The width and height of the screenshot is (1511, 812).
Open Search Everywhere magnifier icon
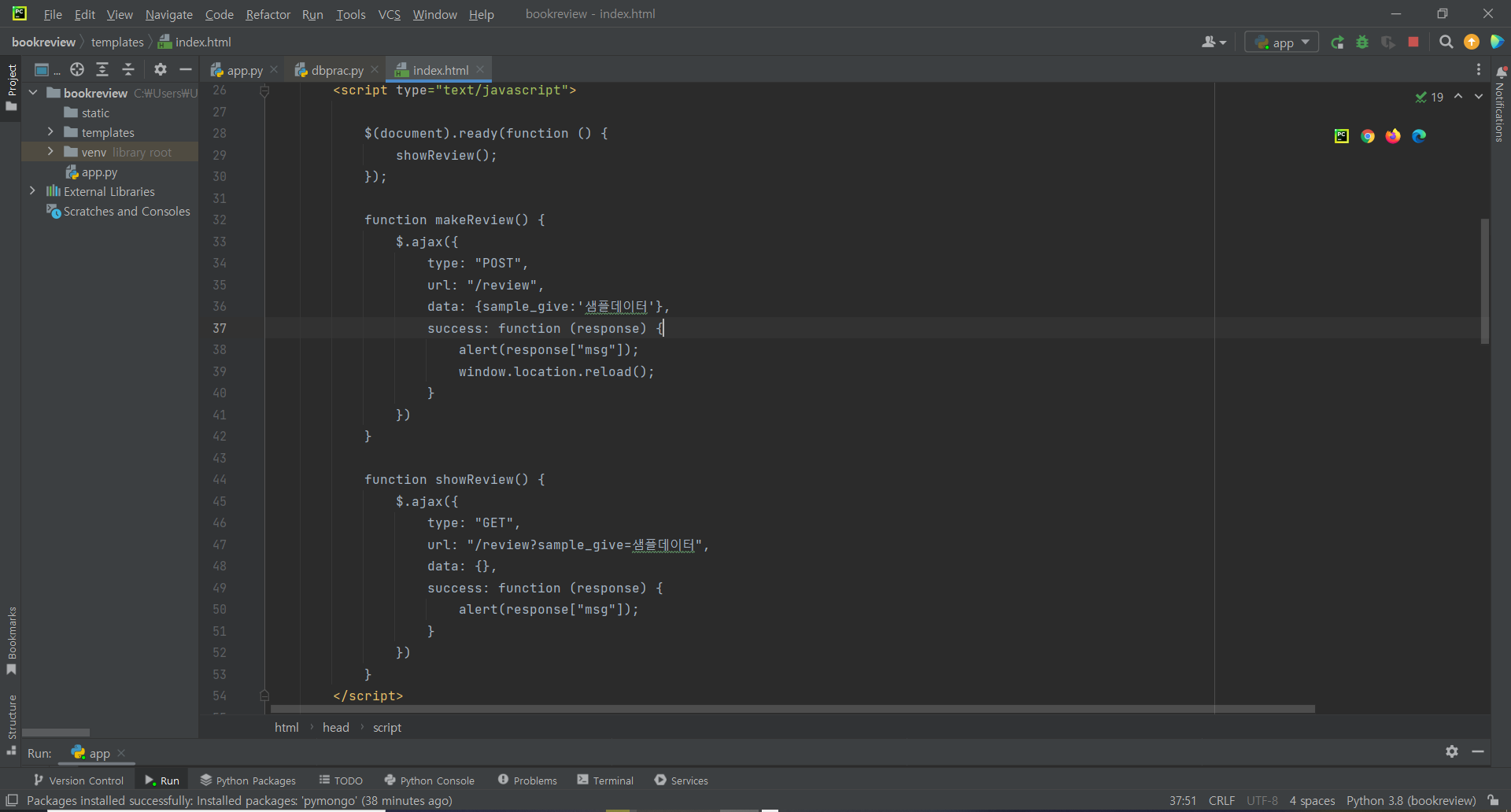click(1446, 42)
